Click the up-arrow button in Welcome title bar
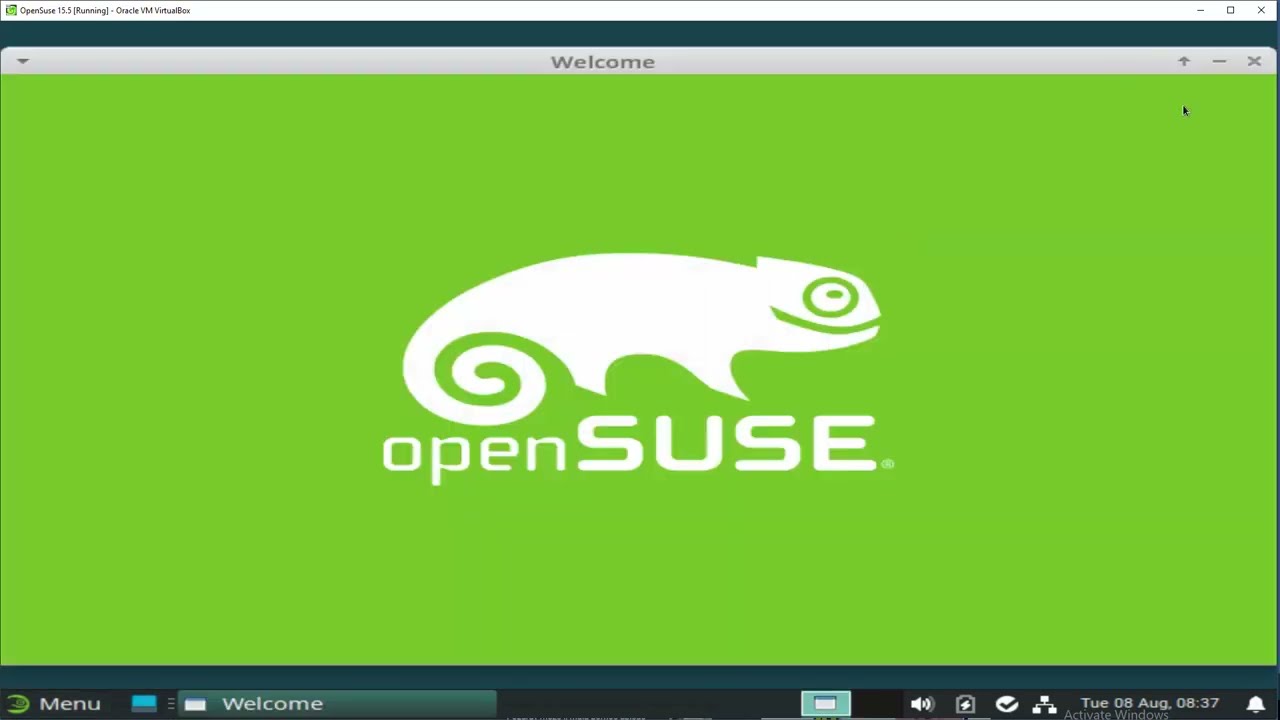1280x720 pixels. point(1184,61)
